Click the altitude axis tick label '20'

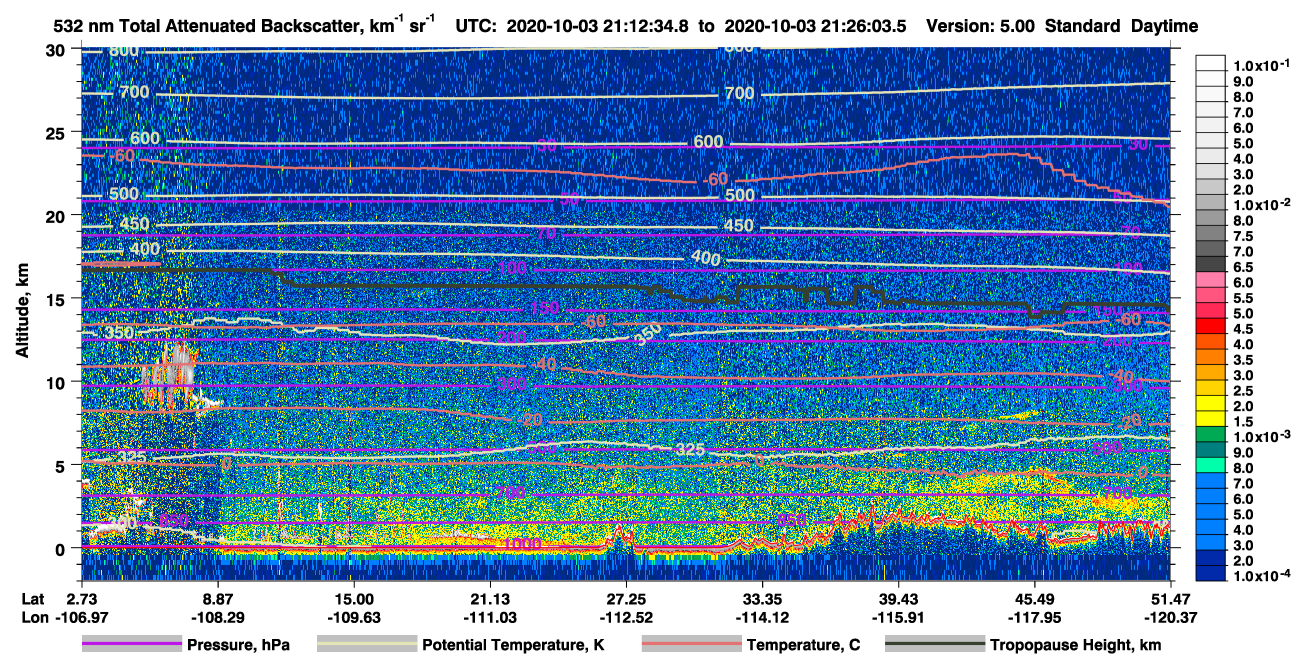[x=56, y=216]
